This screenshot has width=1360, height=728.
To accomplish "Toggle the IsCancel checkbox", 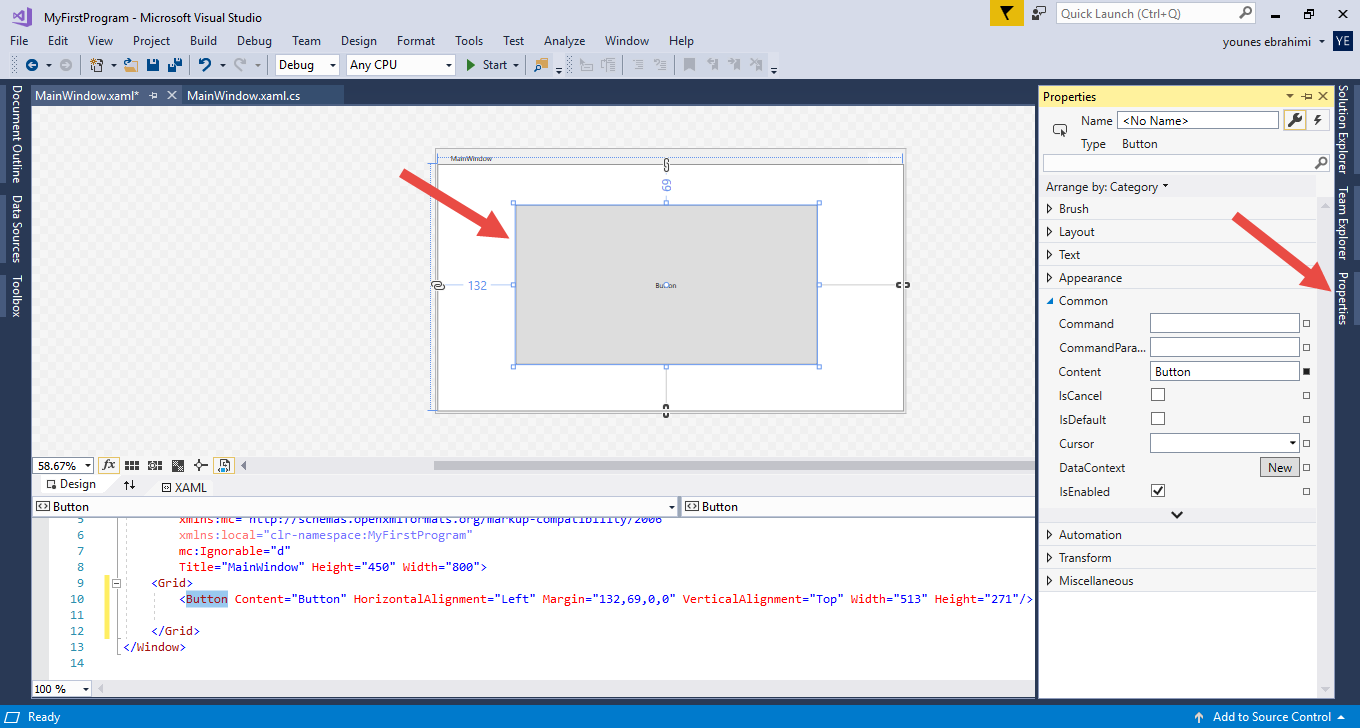I will tap(1158, 395).
